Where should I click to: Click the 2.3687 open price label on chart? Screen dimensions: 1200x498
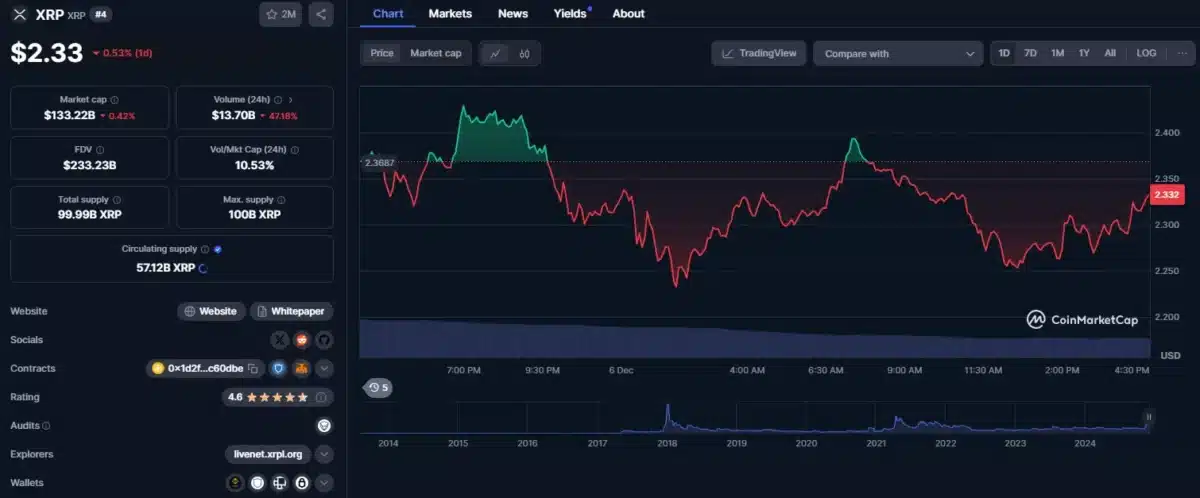(379, 162)
